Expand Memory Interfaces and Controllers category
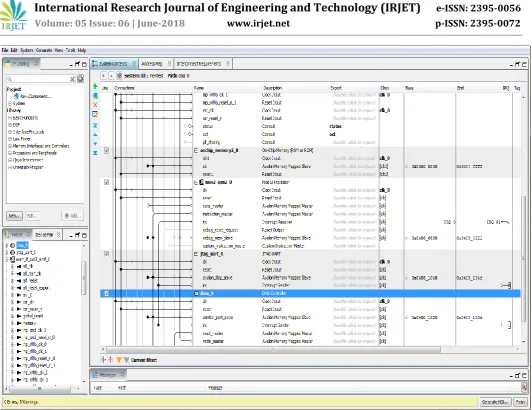The height and width of the screenshot is (410, 532). point(10,146)
